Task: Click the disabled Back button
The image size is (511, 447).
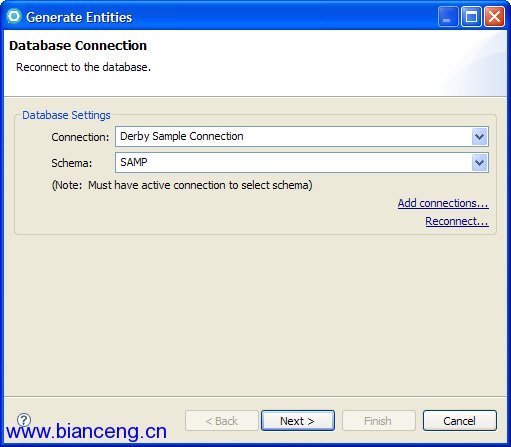Action: (x=222, y=421)
